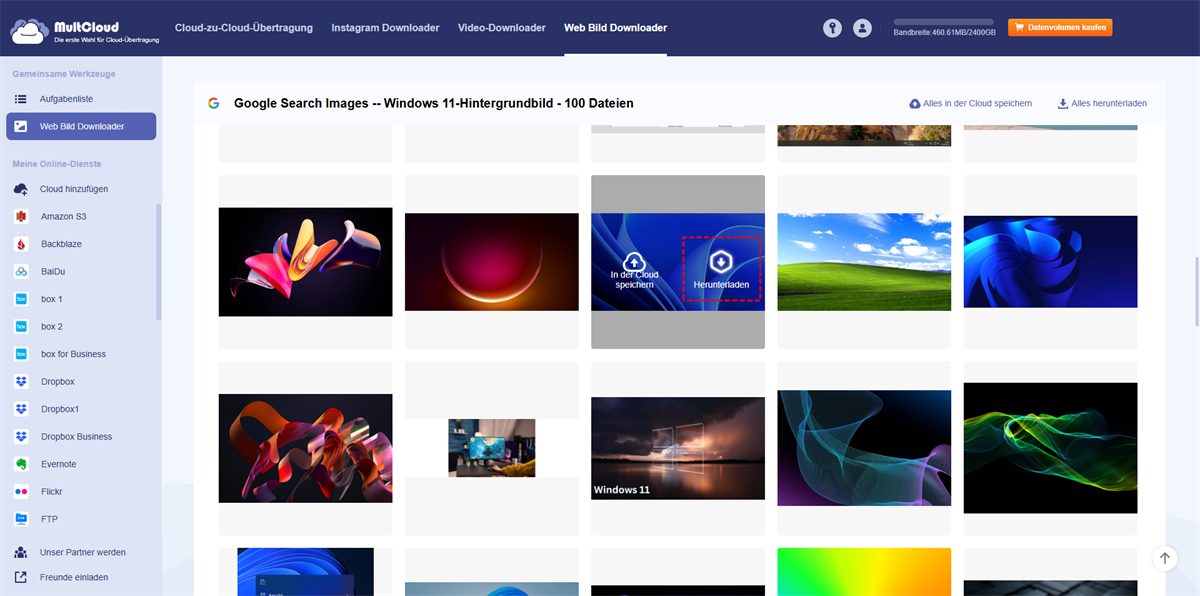Click the box 2 icon
This screenshot has width=1200, height=596.
21,326
